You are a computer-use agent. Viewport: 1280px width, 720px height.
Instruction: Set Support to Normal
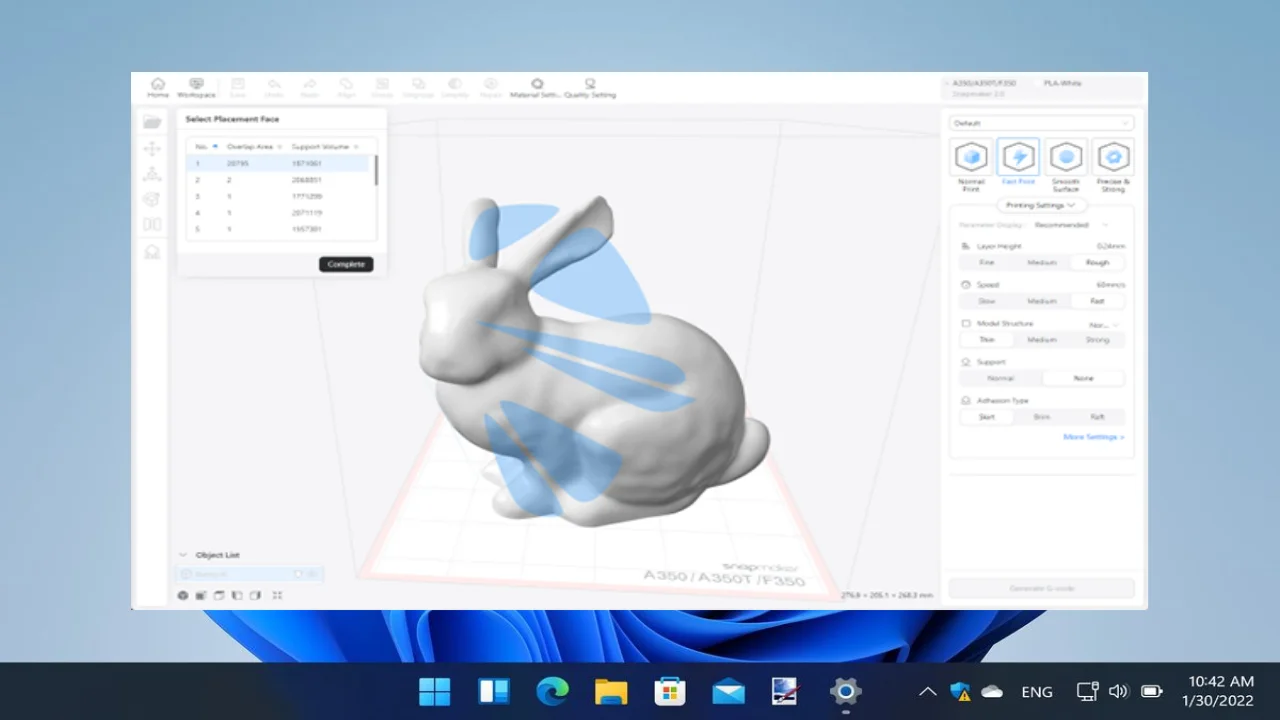click(x=1001, y=378)
